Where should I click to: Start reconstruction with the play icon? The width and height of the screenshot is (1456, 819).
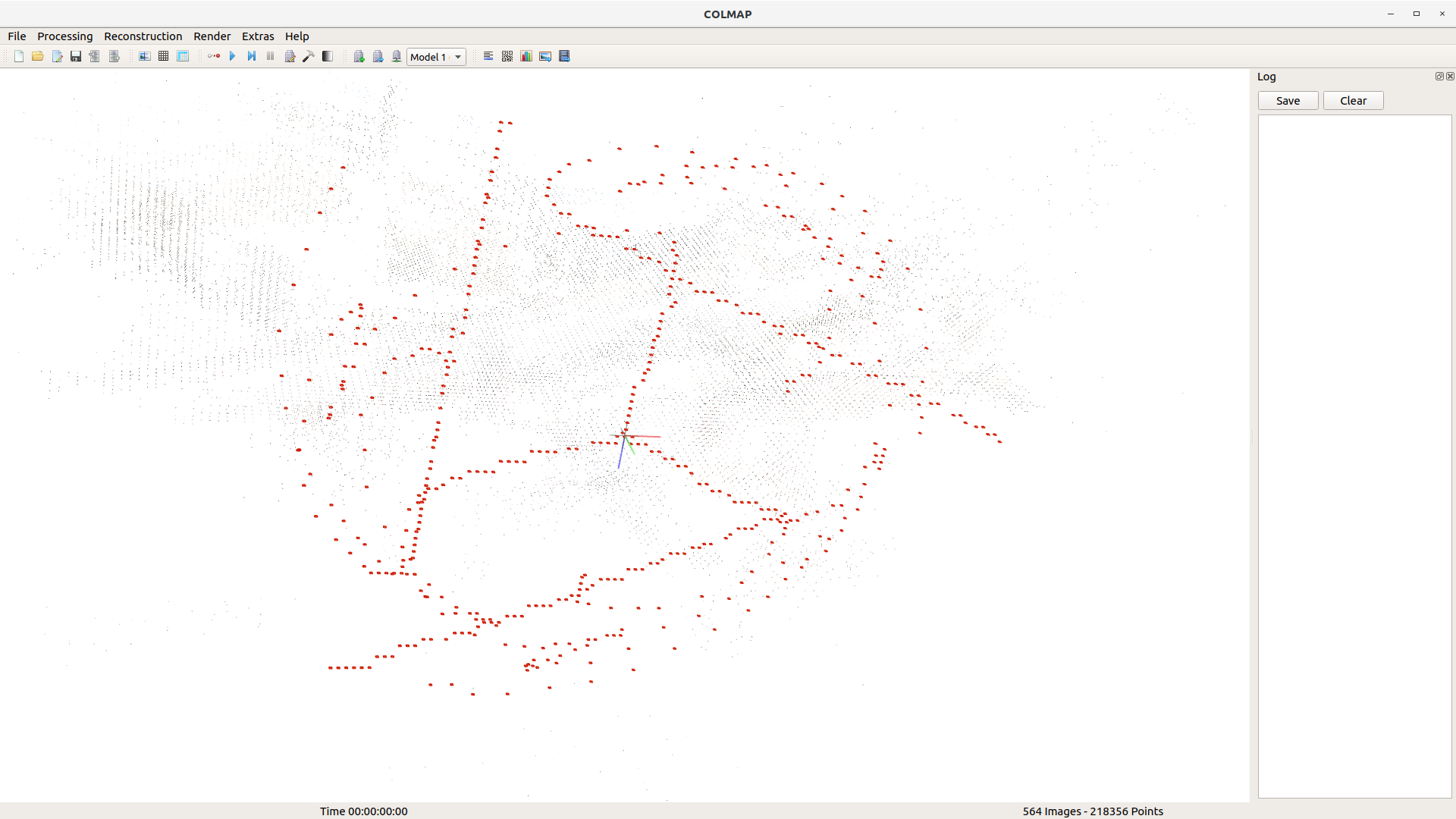tap(232, 56)
